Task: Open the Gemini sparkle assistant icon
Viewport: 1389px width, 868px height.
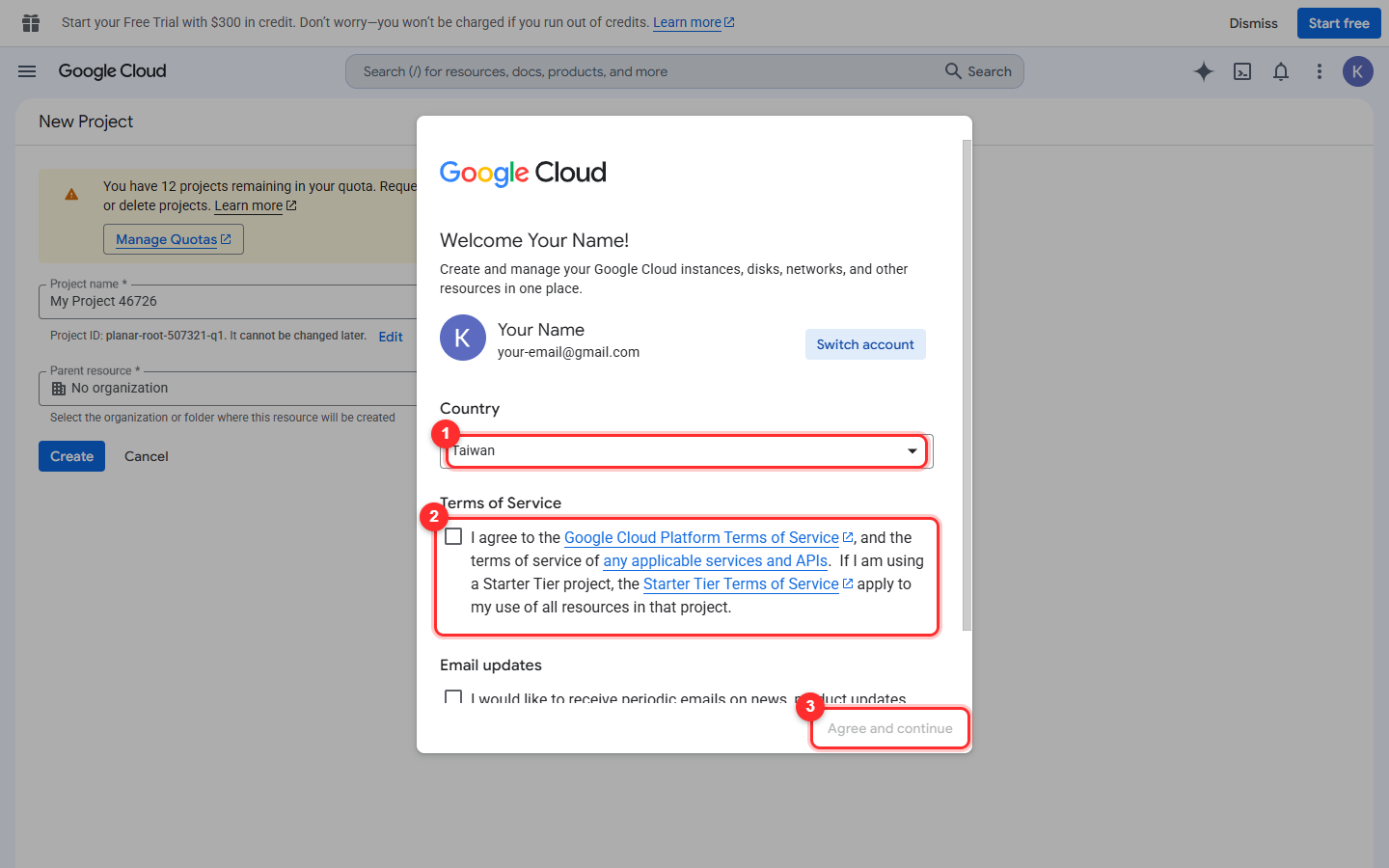Action: pyautogui.click(x=1204, y=71)
